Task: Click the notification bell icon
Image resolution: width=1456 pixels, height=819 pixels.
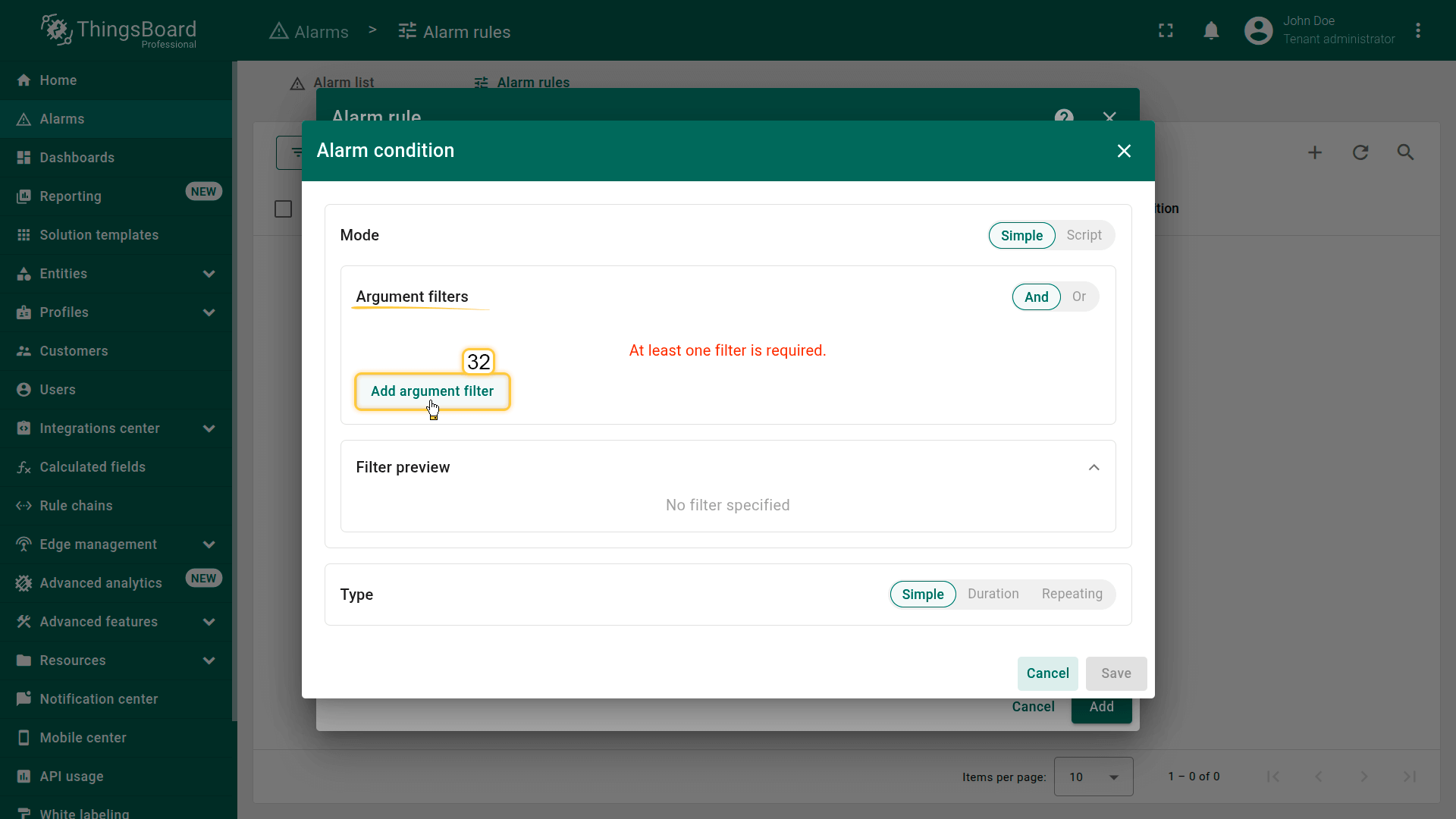Action: (1211, 30)
